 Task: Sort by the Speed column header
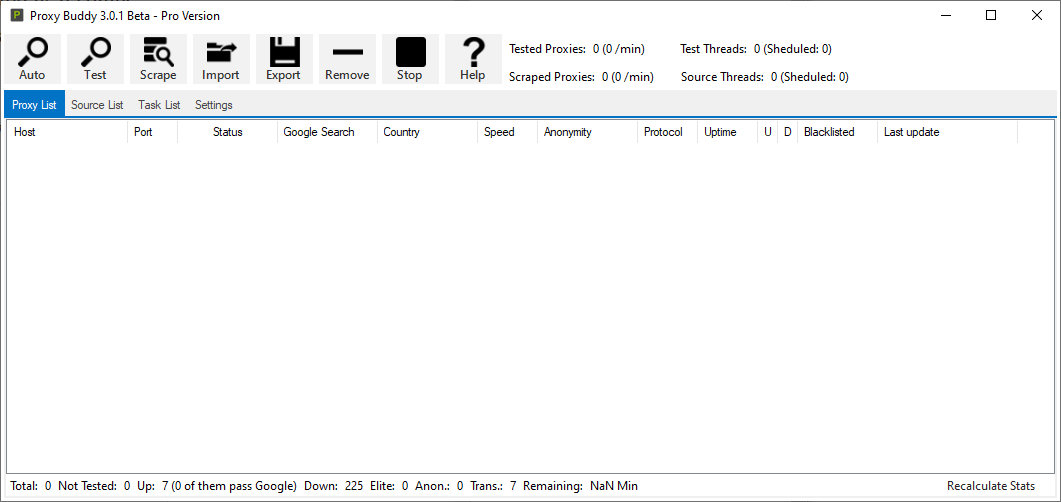pyautogui.click(x=507, y=132)
